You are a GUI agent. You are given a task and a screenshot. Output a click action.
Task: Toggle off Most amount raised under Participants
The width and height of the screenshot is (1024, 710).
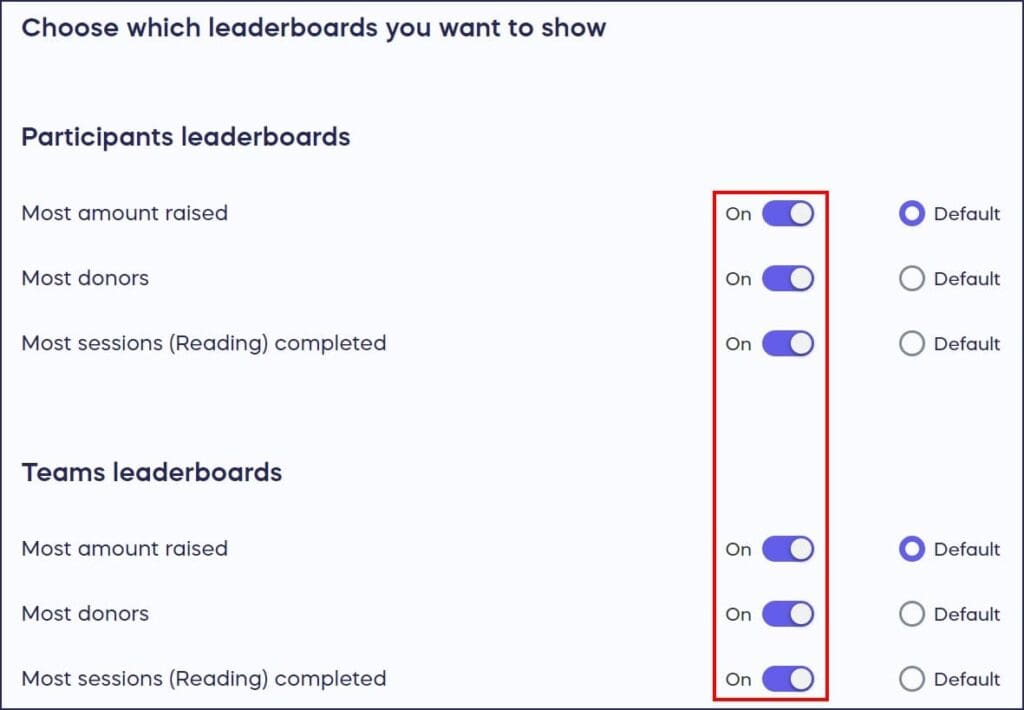click(x=789, y=213)
